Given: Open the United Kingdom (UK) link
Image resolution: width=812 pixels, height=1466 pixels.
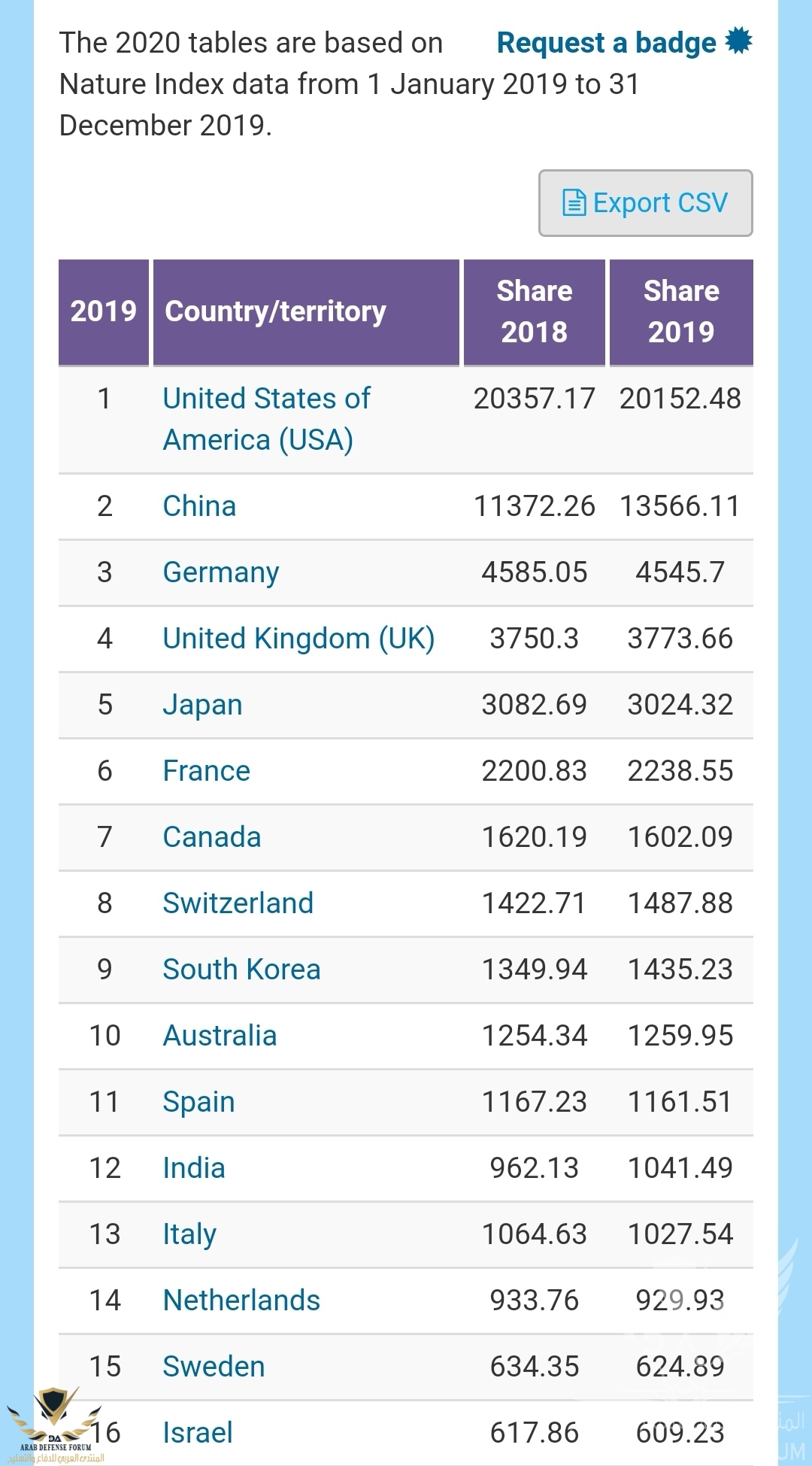Looking at the screenshot, I should click(299, 639).
